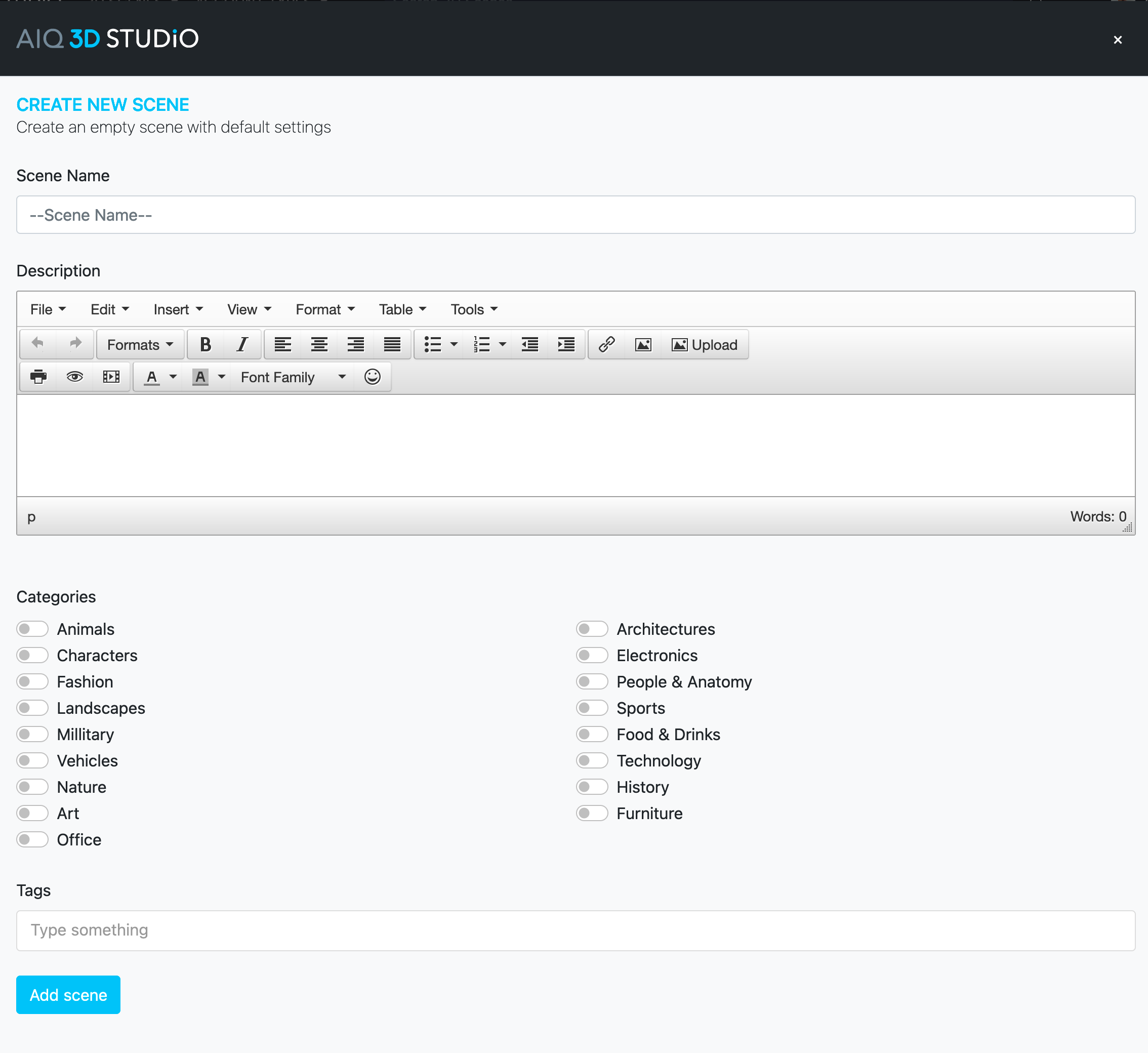This screenshot has height=1053, width=1148.
Task: Enable the Animals category toggle
Action: tap(32, 629)
